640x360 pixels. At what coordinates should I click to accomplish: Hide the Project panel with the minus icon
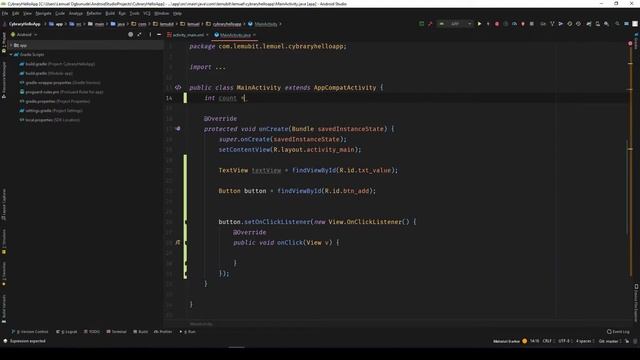159,35
